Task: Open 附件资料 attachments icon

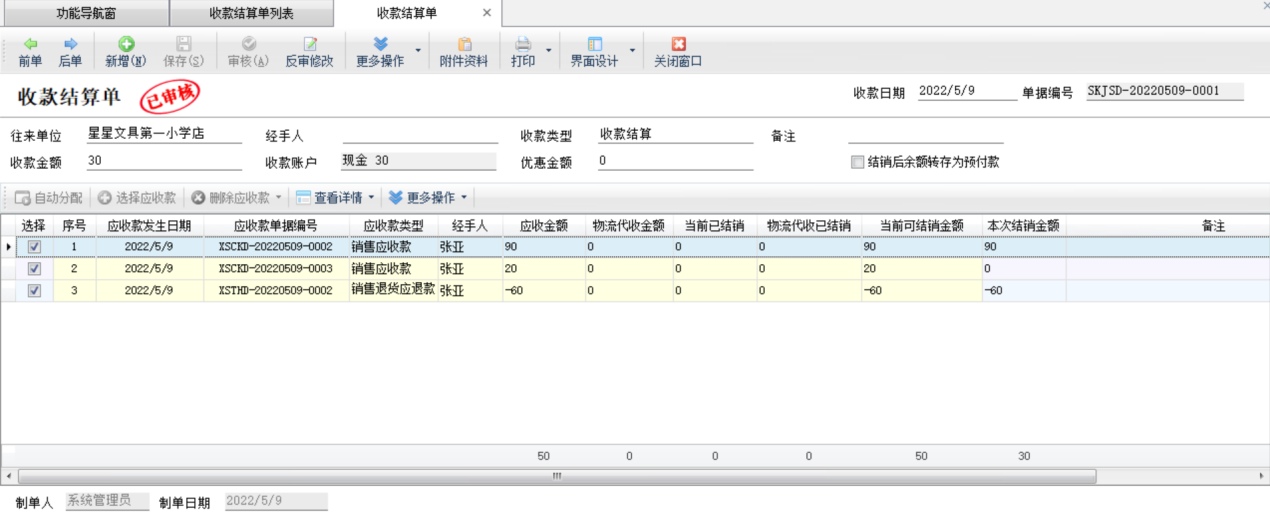Action: tap(464, 45)
